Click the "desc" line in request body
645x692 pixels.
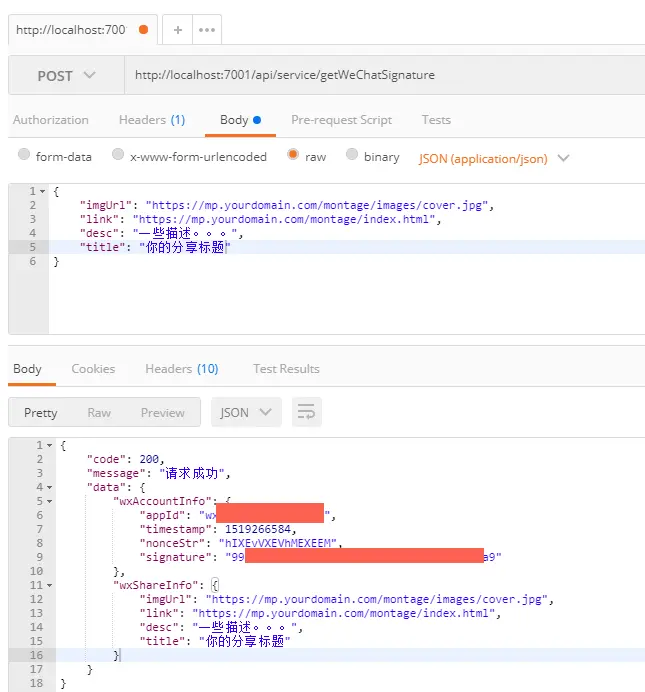tap(161, 233)
